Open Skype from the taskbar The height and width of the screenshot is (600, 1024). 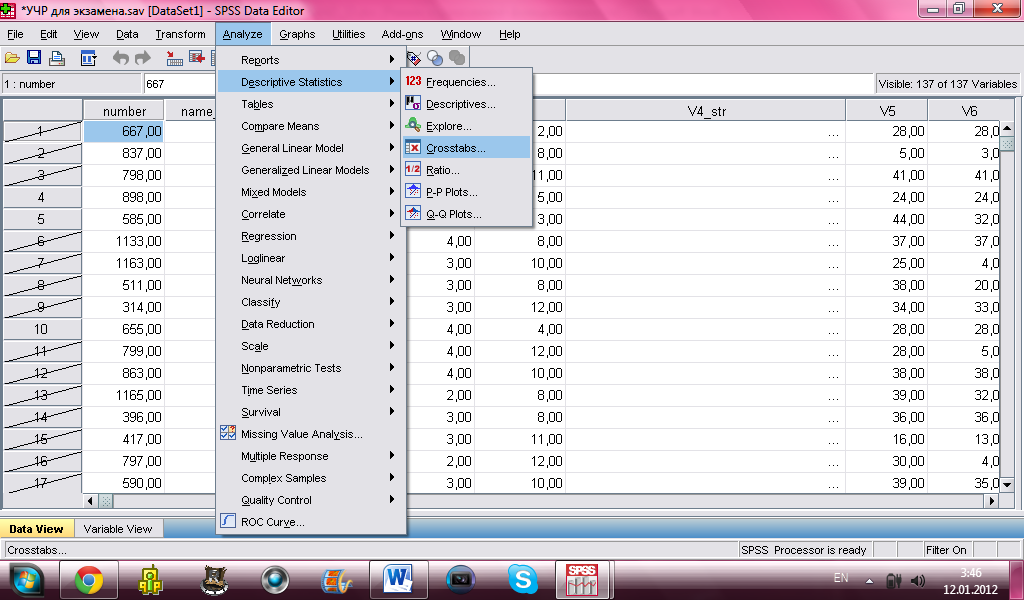tap(522, 580)
